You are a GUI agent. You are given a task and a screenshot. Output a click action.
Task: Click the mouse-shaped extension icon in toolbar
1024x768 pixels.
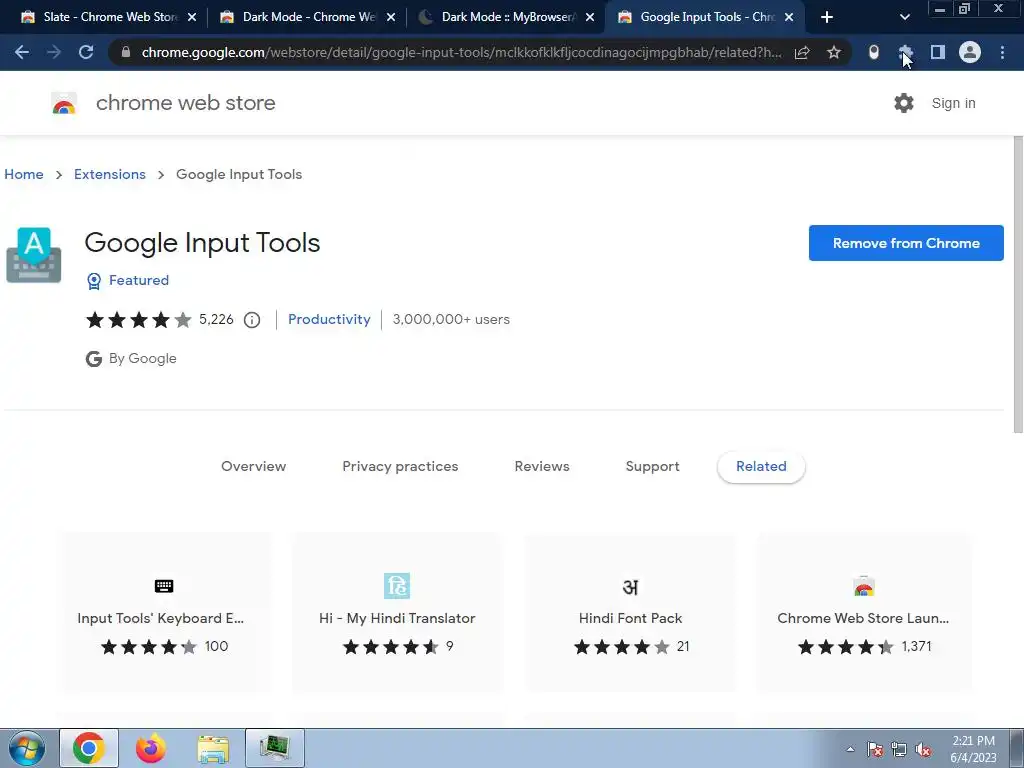pos(874,52)
